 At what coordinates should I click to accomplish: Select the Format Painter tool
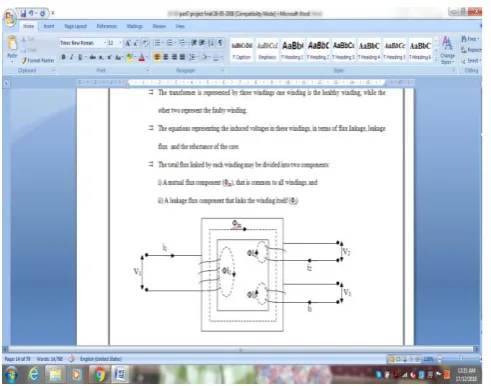coord(37,60)
